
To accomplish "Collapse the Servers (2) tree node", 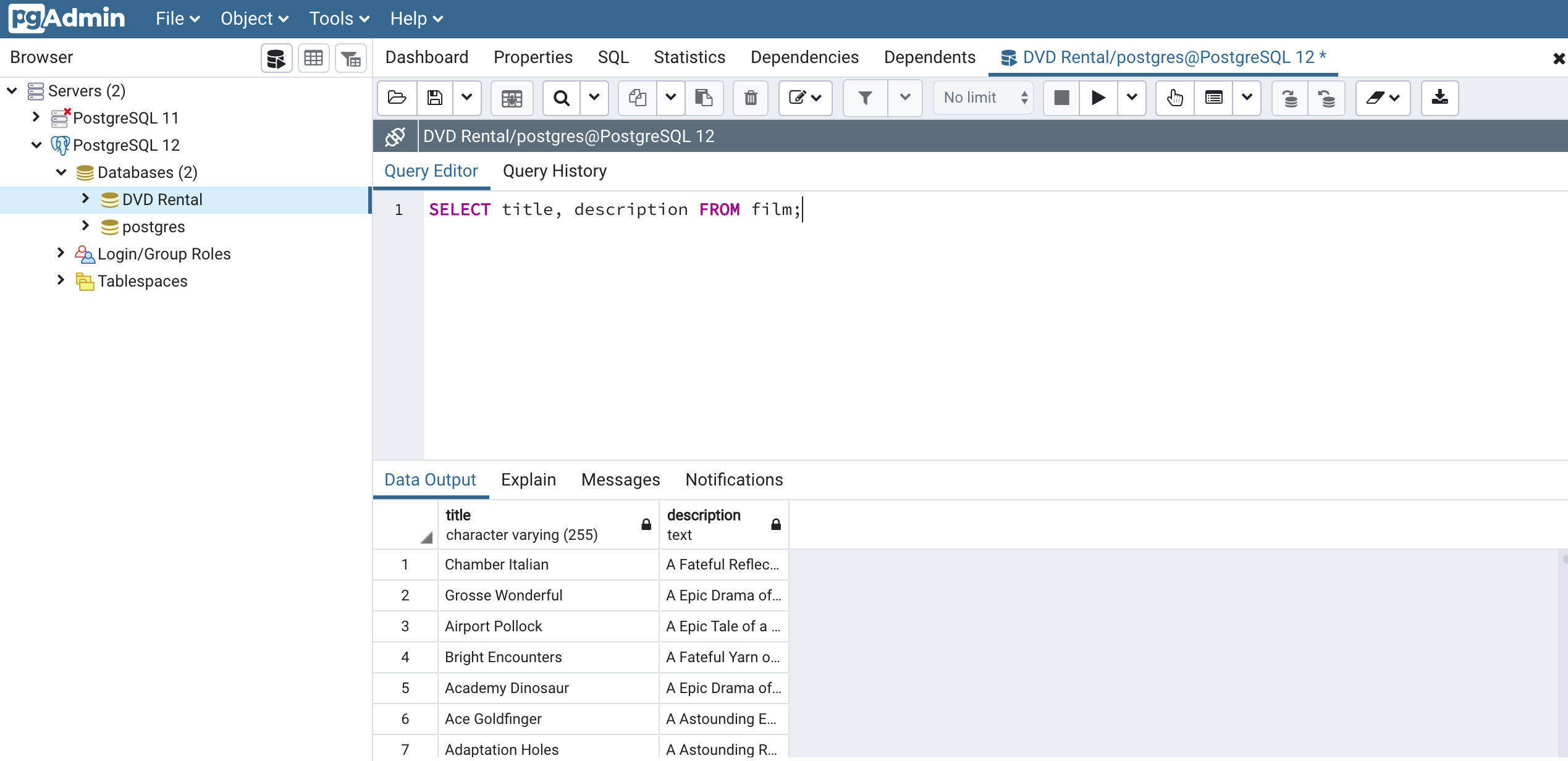I will click(12, 91).
